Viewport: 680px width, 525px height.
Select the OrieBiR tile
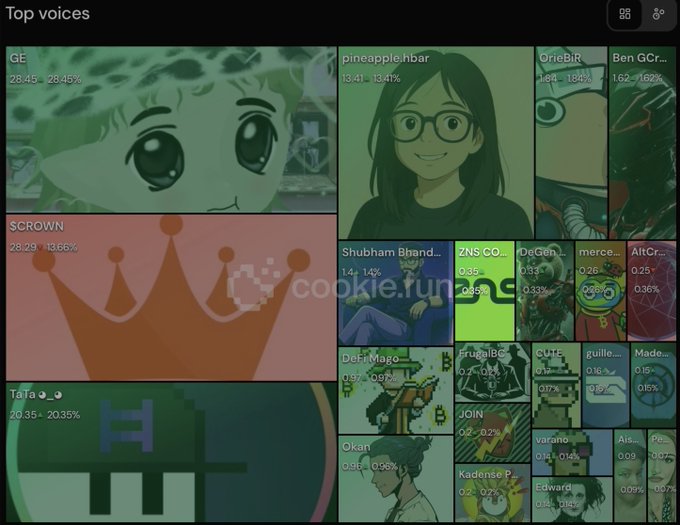571,143
